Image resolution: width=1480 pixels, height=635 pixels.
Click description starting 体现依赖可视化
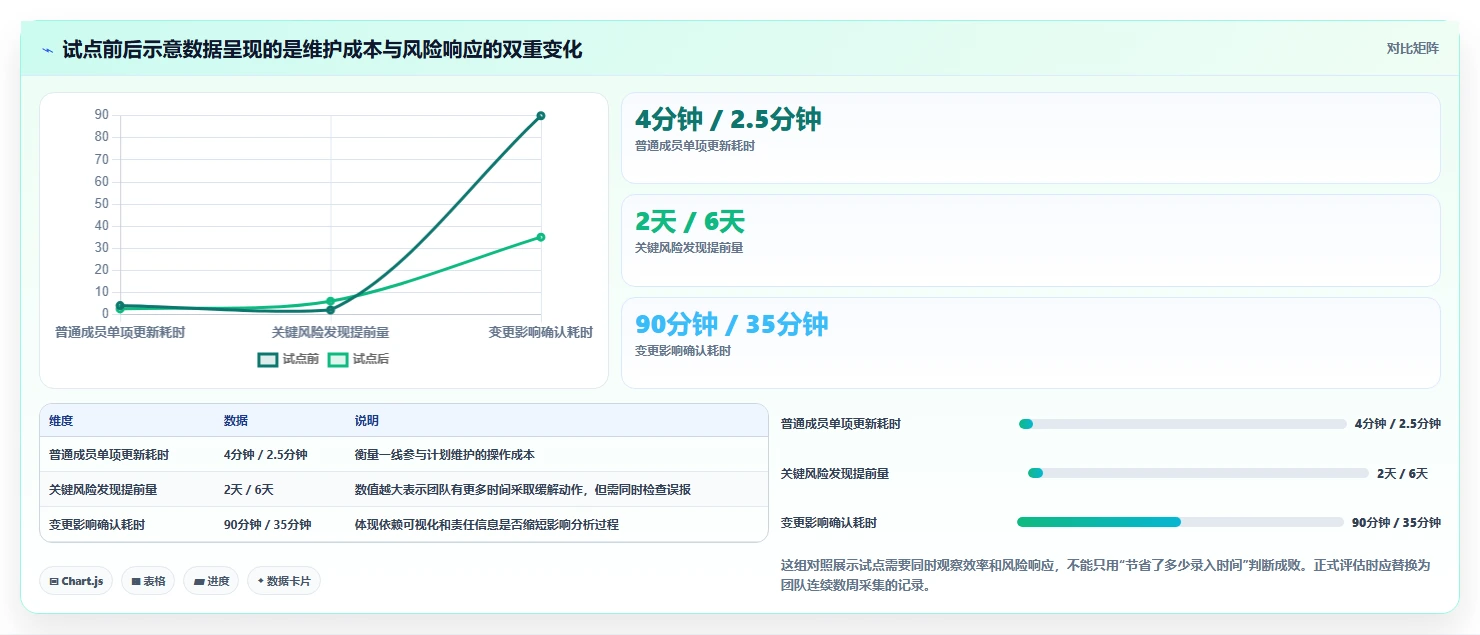point(487,525)
